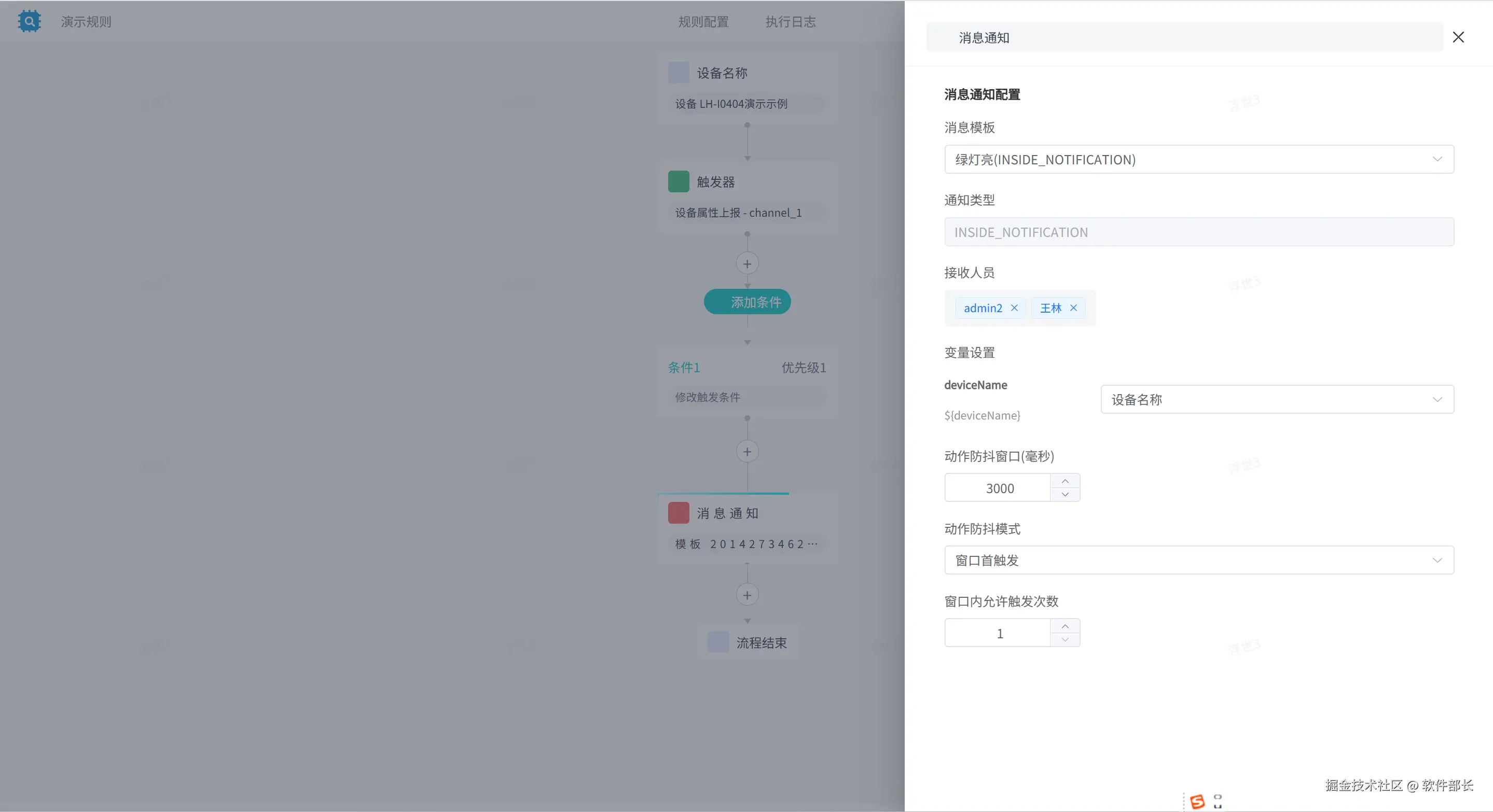This screenshot has height=812, width=1493.
Task: Switch to the 规则配置 tab
Action: coord(703,22)
